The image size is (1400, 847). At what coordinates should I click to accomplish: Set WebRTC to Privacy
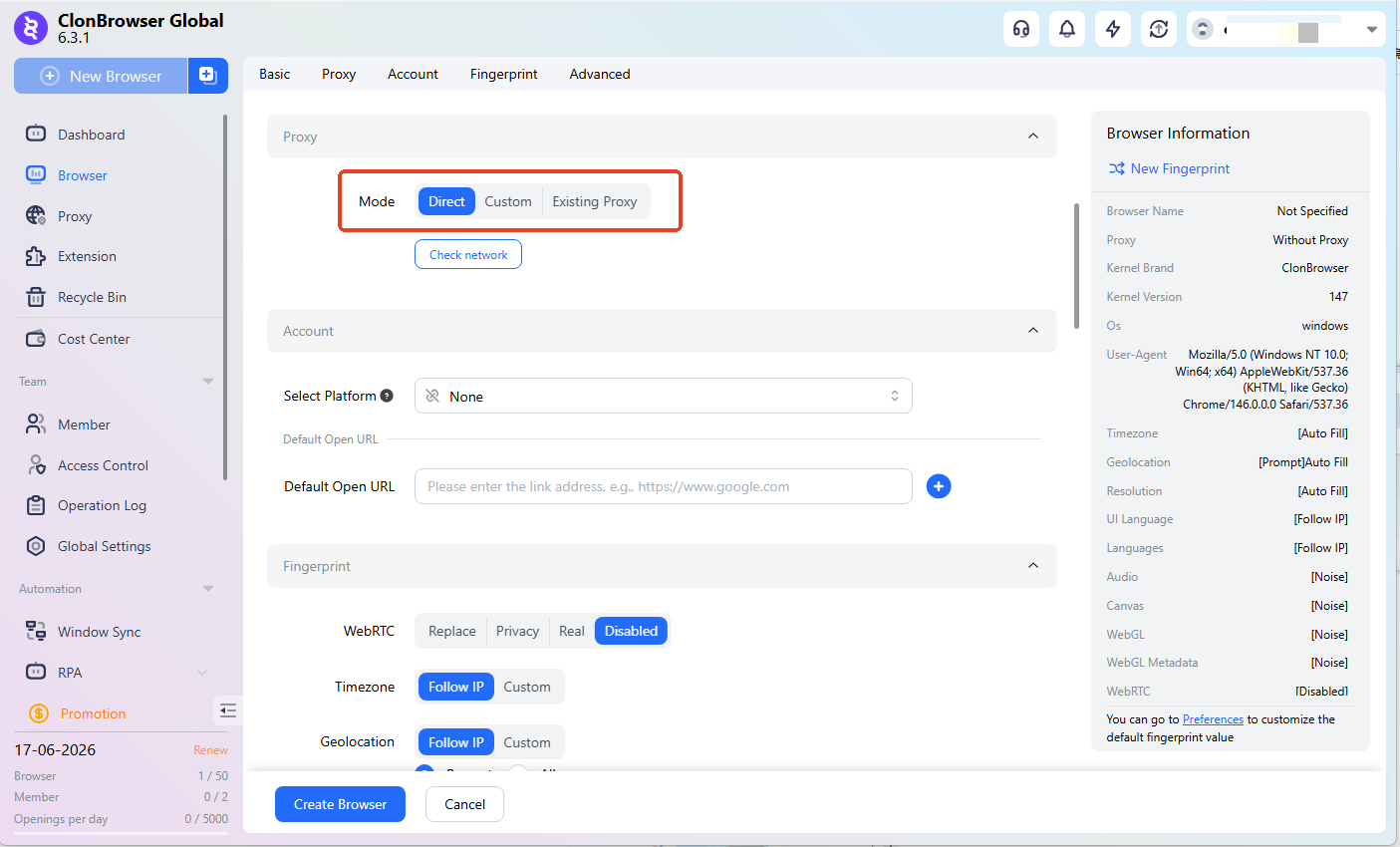[517, 631]
